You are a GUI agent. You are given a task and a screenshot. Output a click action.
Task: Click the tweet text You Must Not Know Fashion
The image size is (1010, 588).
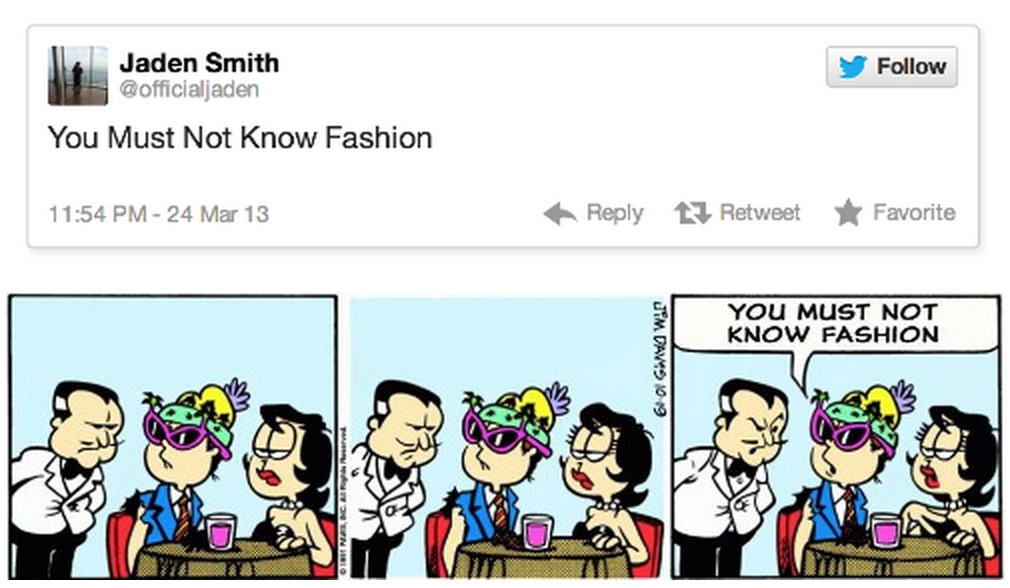tap(240, 138)
